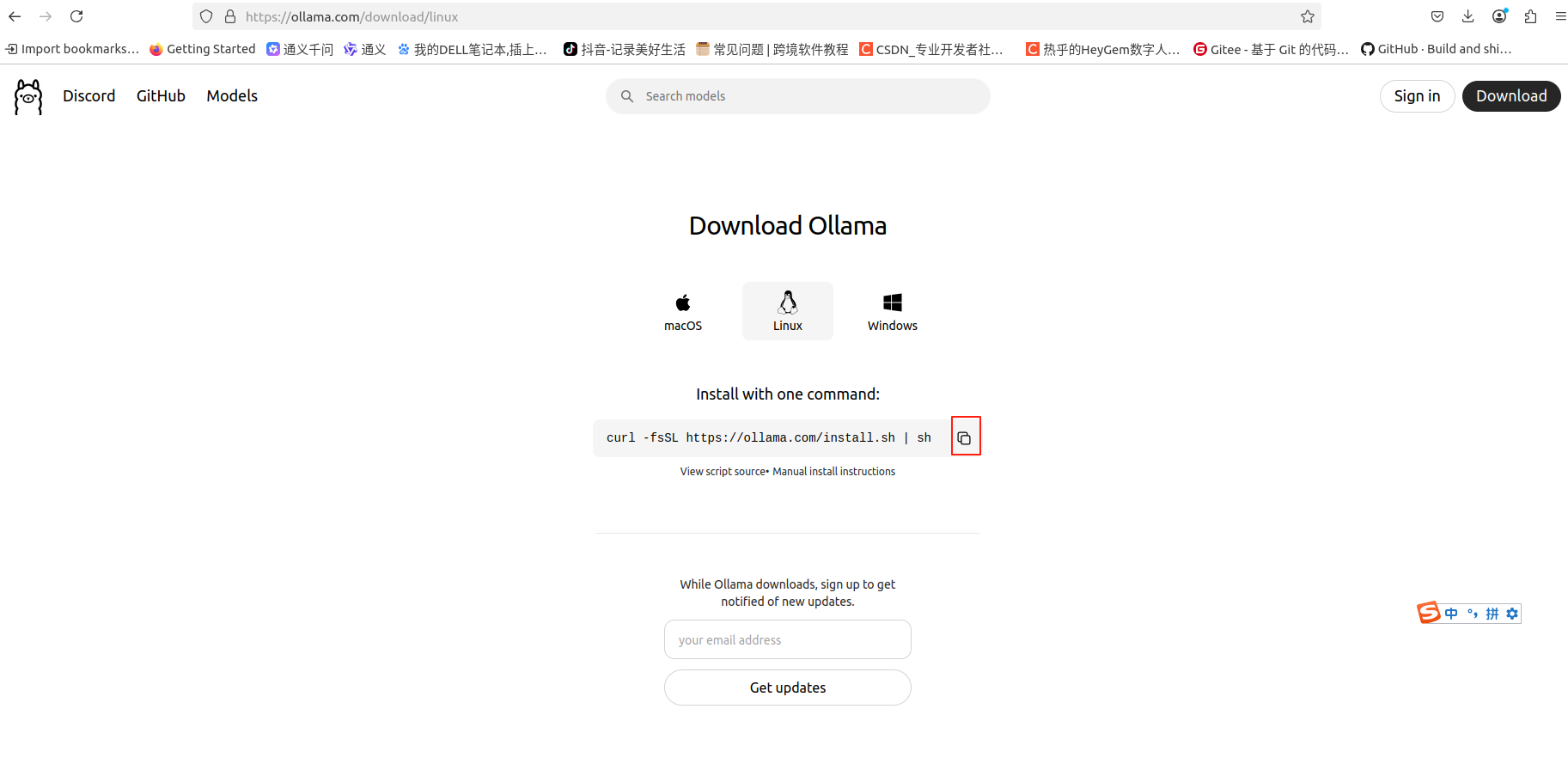This screenshot has height=764, width=1568.
Task: Open the View script source link
Action: tap(723, 472)
